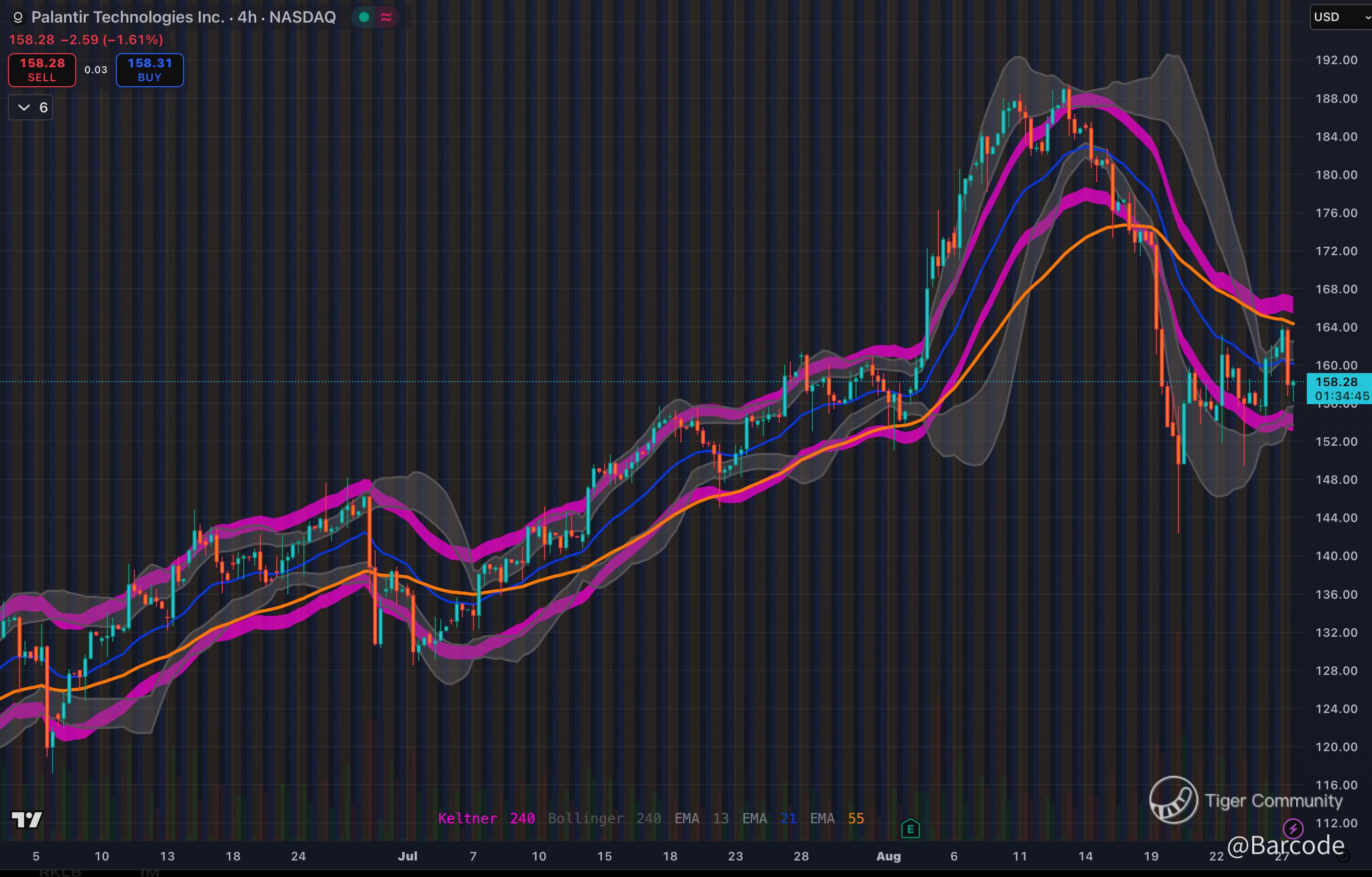Click the EMA 13 legend label
The image size is (1372, 877).
pos(702,818)
